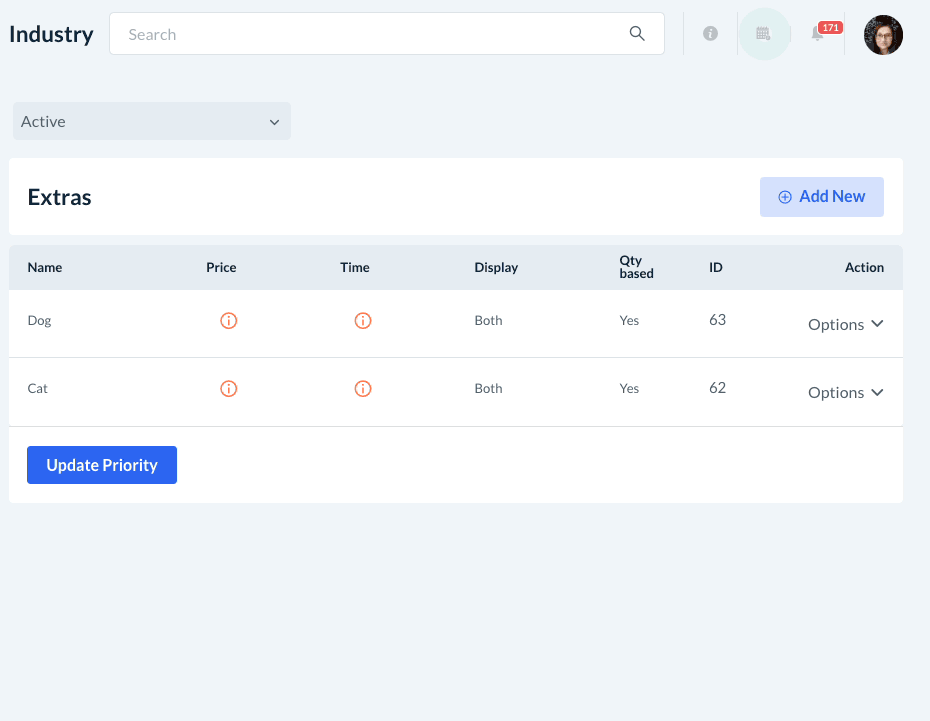Viewport: 930px width, 721px height.
Task: Click the Industry page title
Action: 51,34
